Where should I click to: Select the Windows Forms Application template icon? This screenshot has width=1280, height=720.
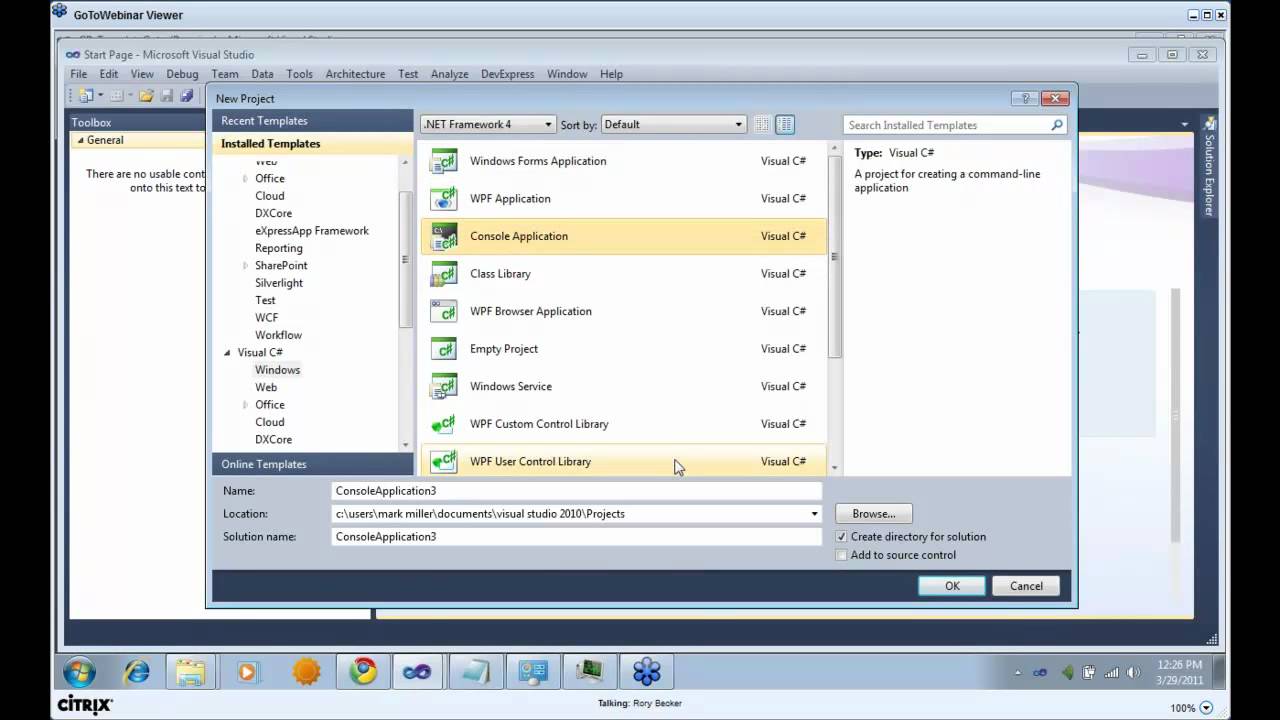[x=443, y=161]
